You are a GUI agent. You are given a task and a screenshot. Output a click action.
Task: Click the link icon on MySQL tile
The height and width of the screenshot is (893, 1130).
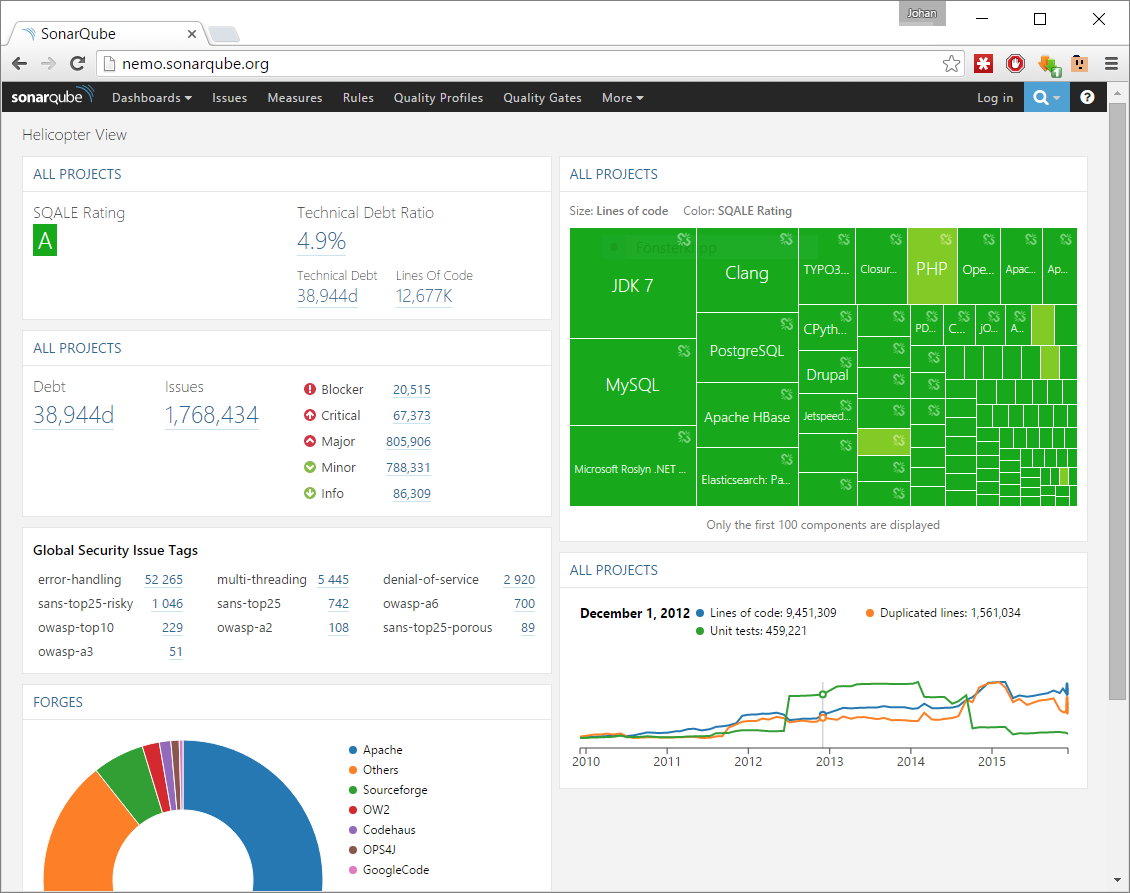684,350
